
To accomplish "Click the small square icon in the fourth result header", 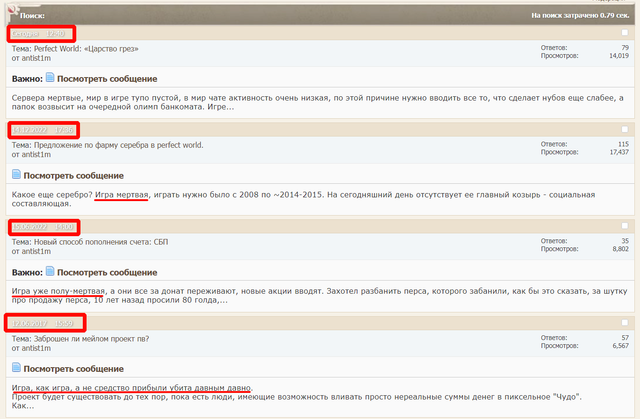I will [625, 324].
